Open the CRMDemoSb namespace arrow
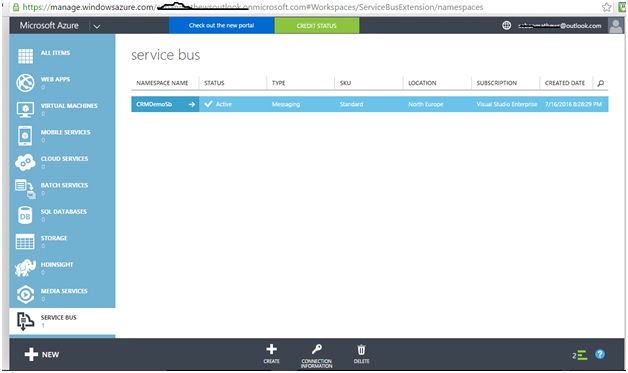628x373 pixels. tap(192, 104)
